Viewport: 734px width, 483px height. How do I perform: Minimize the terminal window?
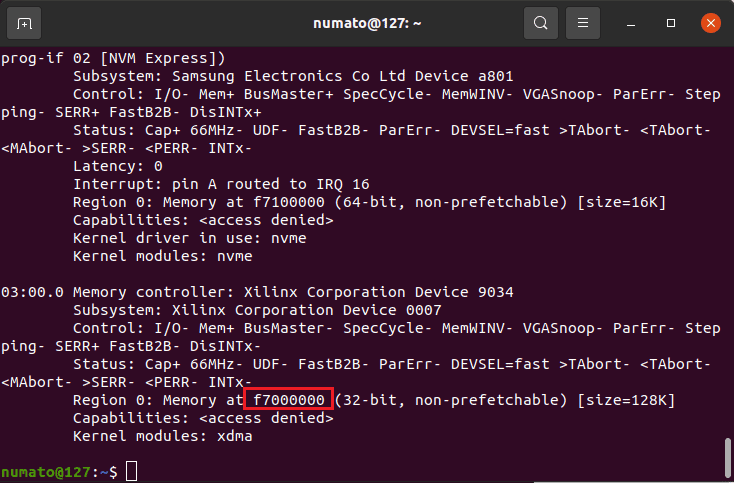[x=632, y=22]
